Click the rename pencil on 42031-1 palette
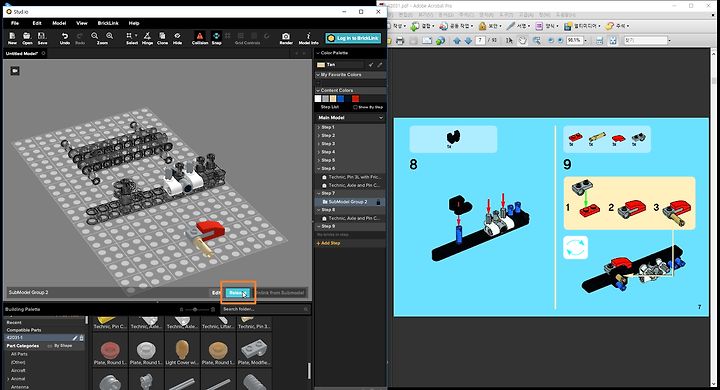Image resolution: width=720 pixels, height=390 pixels. pos(75,338)
